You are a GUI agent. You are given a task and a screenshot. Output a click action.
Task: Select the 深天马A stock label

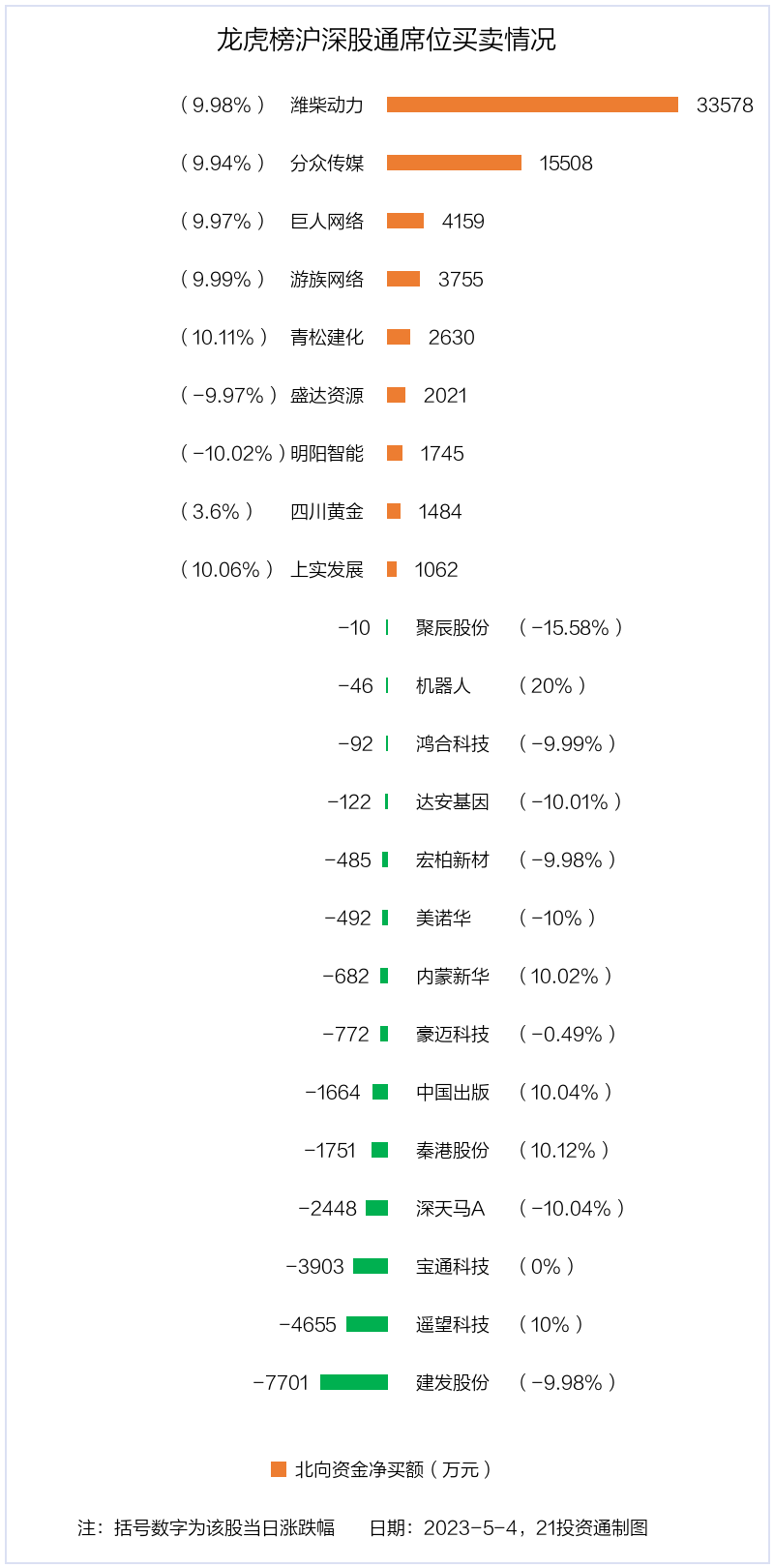450,1208
